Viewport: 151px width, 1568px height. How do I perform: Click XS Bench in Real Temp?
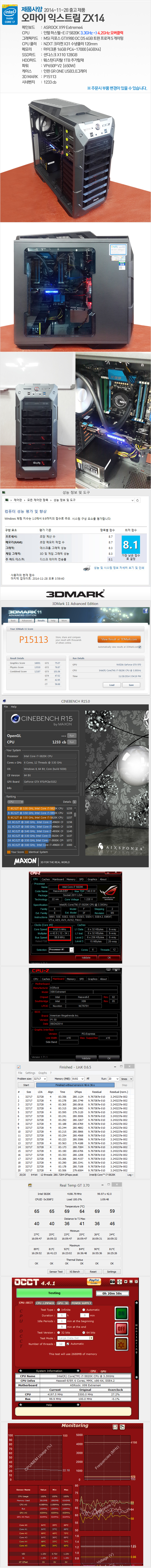pyautogui.click(x=75, y=1271)
